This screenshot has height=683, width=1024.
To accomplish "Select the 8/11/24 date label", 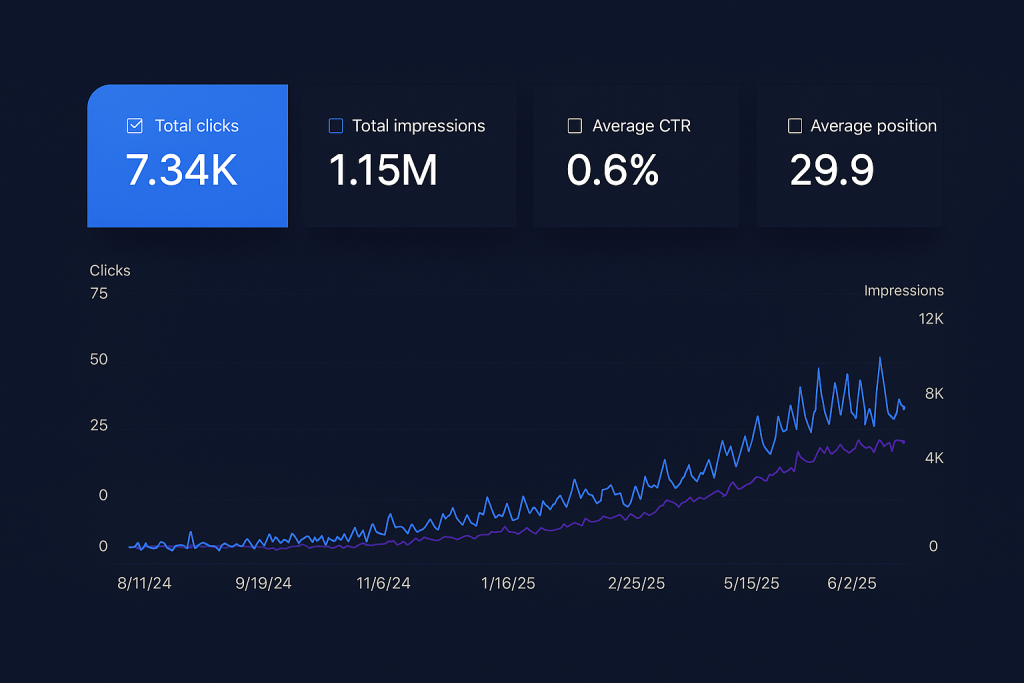I will [x=144, y=583].
